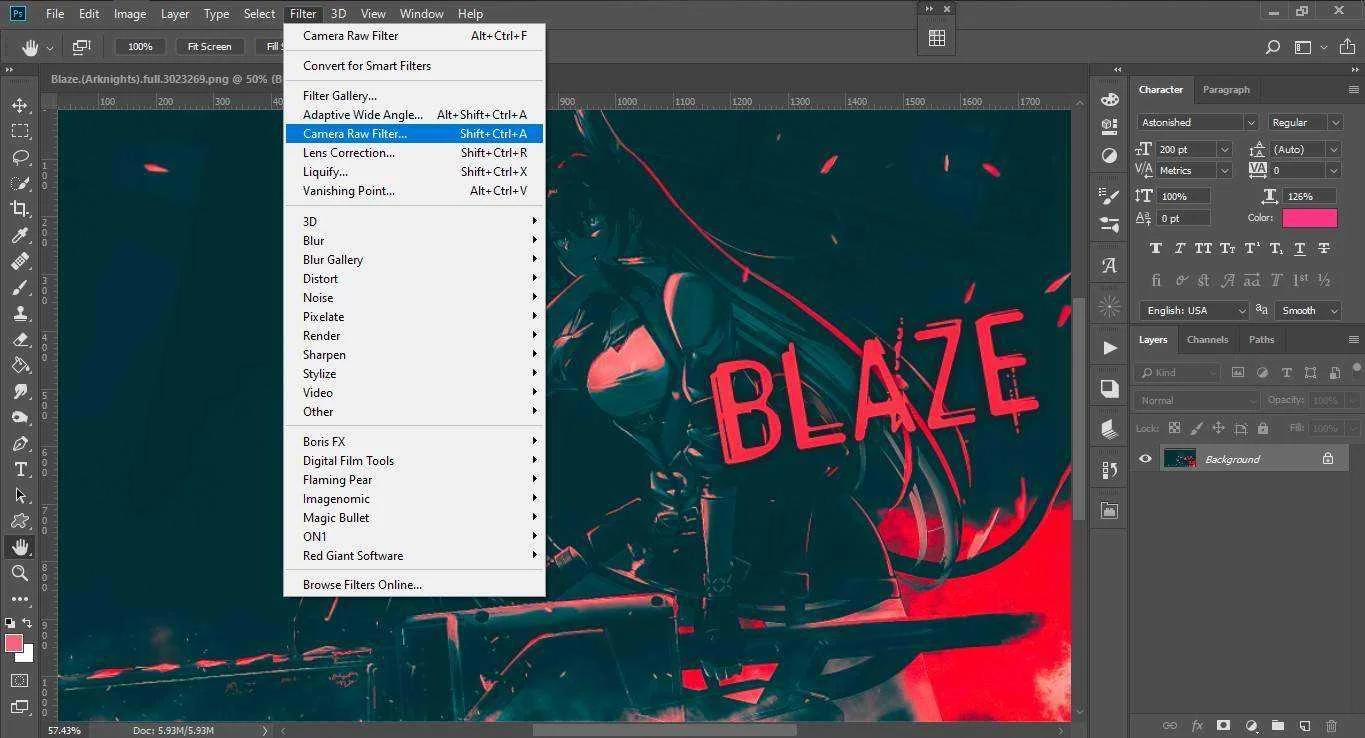Select the Zoom tool
The image size is (1365, 738).
(x=20, y=573)
